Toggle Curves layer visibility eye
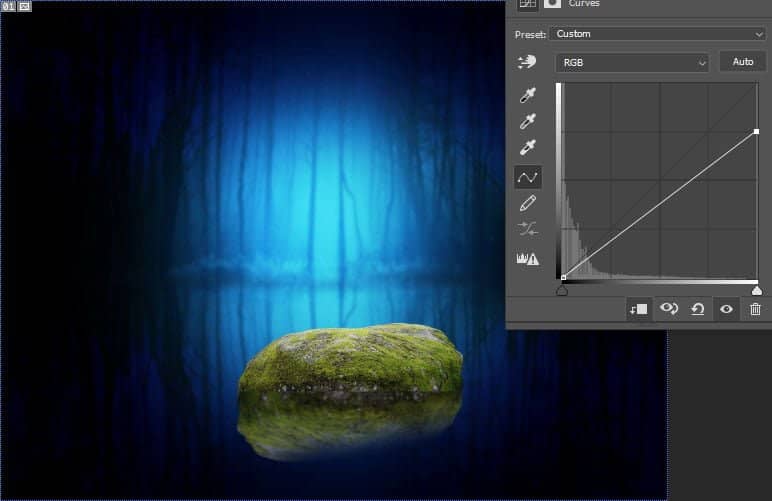The height and width of the screenshot is (501, 772). click(x=727, y=309)
